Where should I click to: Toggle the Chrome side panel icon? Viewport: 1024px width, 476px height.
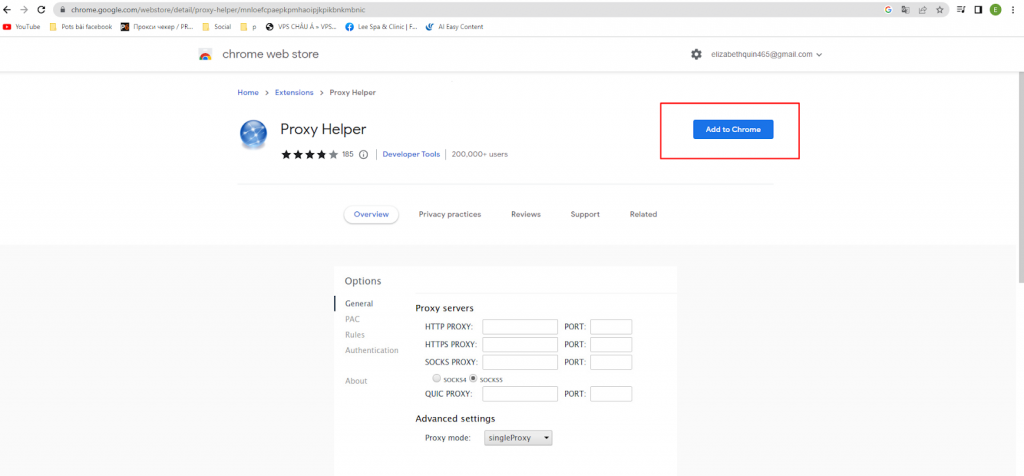coord(978,10)
